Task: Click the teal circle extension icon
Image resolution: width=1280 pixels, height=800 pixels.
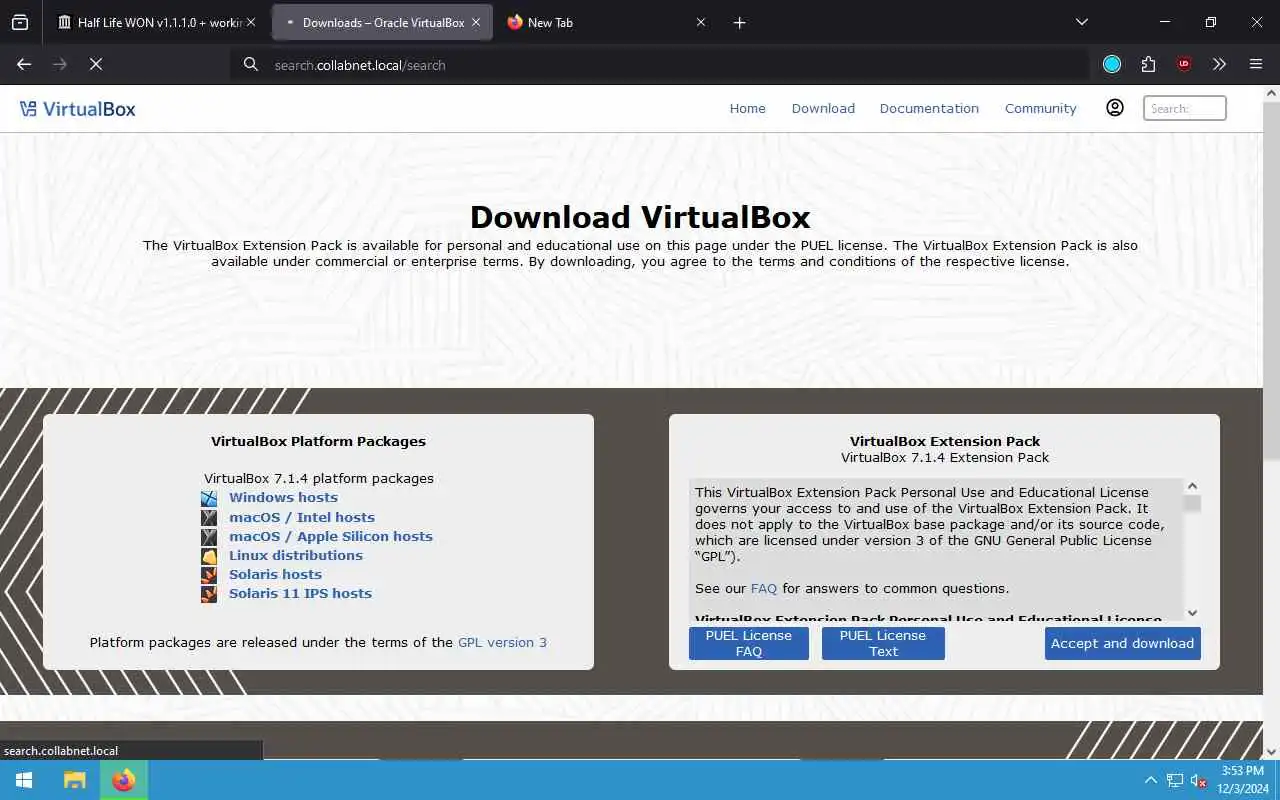Action: point(1112,64)
